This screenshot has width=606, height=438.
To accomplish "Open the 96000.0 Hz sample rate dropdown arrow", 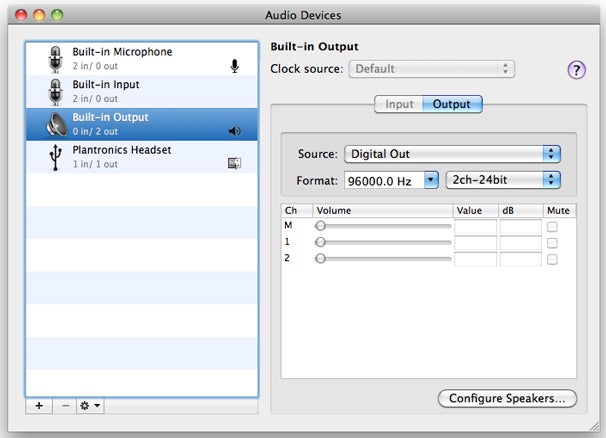I will (431, 180).
